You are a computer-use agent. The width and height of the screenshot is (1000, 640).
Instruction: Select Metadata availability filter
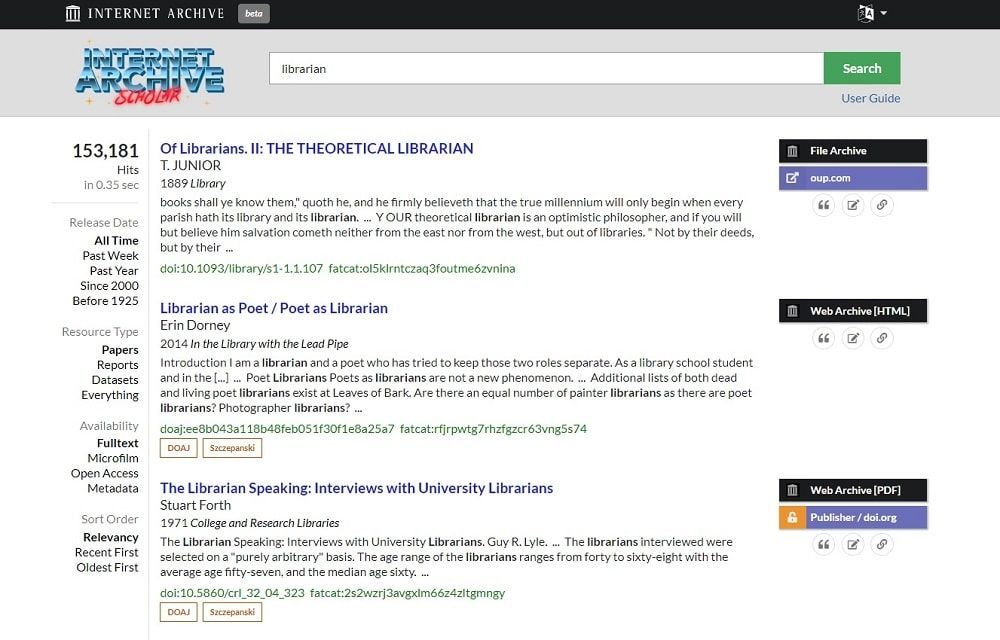[x=113, y=488]
